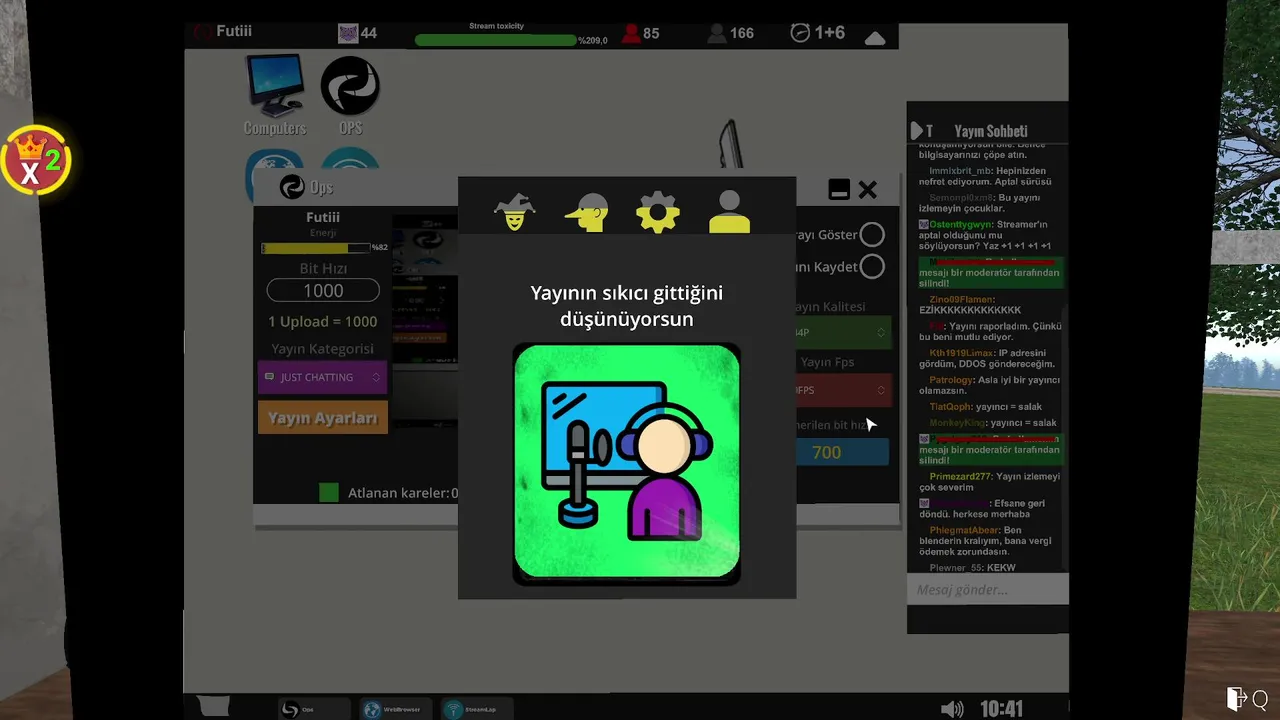This screenshot has height=720, width=1280.
Task: Click username PhlegmatAbear in chat
Action: (964, 530)
